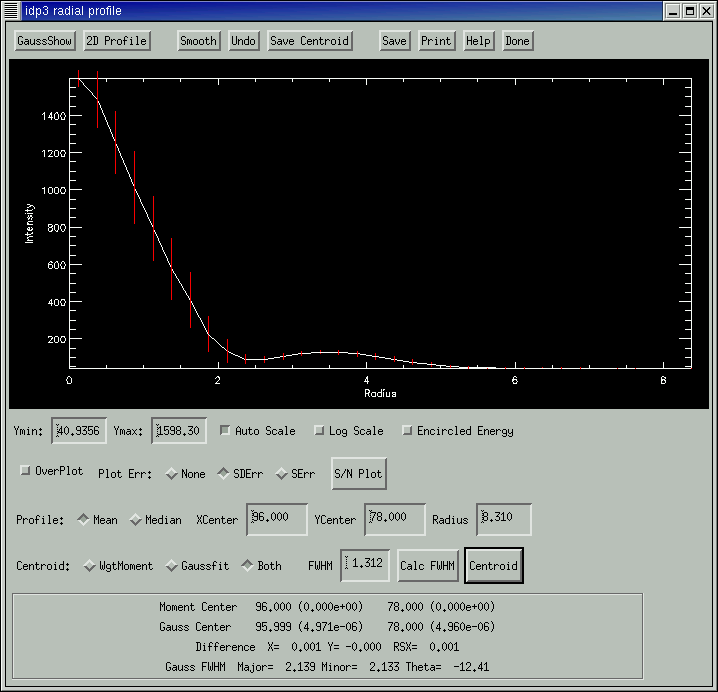Print the radial profile plot
Viewport: 718px width, 692px height.
436,41
